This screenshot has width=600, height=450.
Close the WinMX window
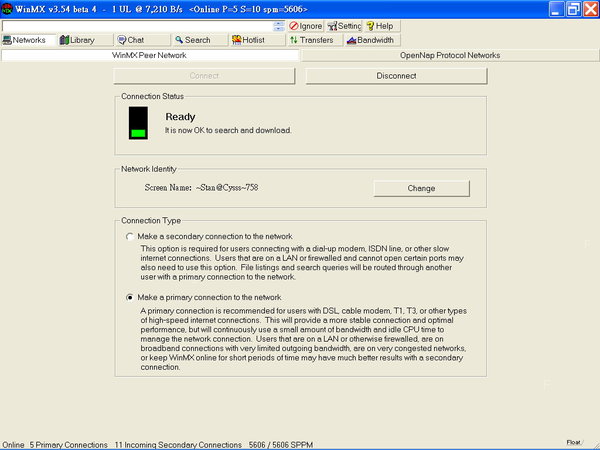pyautogui.click(x=590, y=9)
